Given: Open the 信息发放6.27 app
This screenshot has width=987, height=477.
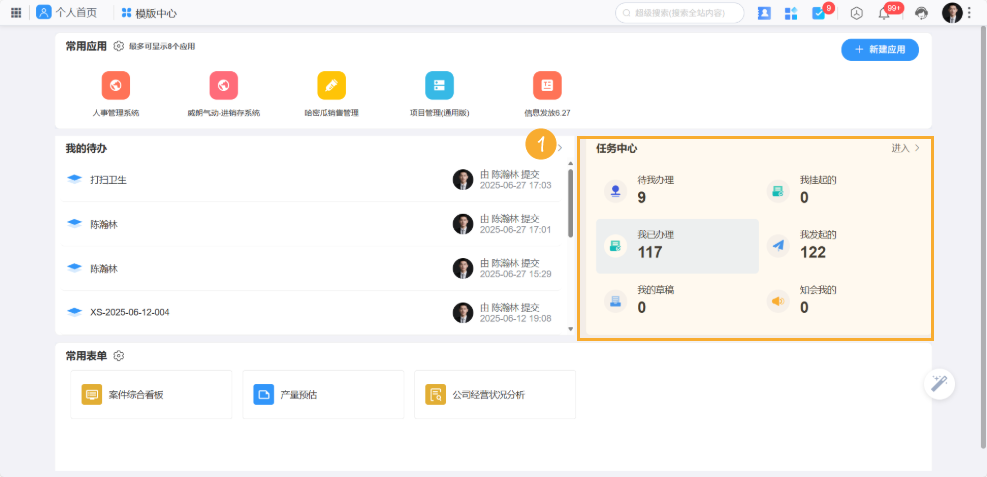Looking at the screenshot, I should click(x=547, y=85).
